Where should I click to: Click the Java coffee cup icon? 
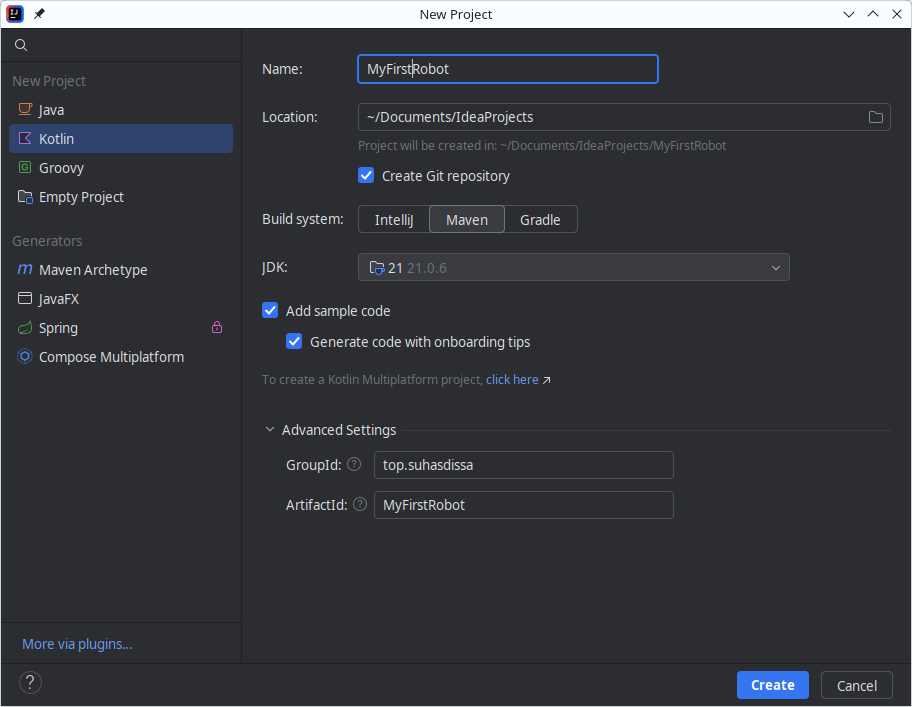[x=25, y=109]
